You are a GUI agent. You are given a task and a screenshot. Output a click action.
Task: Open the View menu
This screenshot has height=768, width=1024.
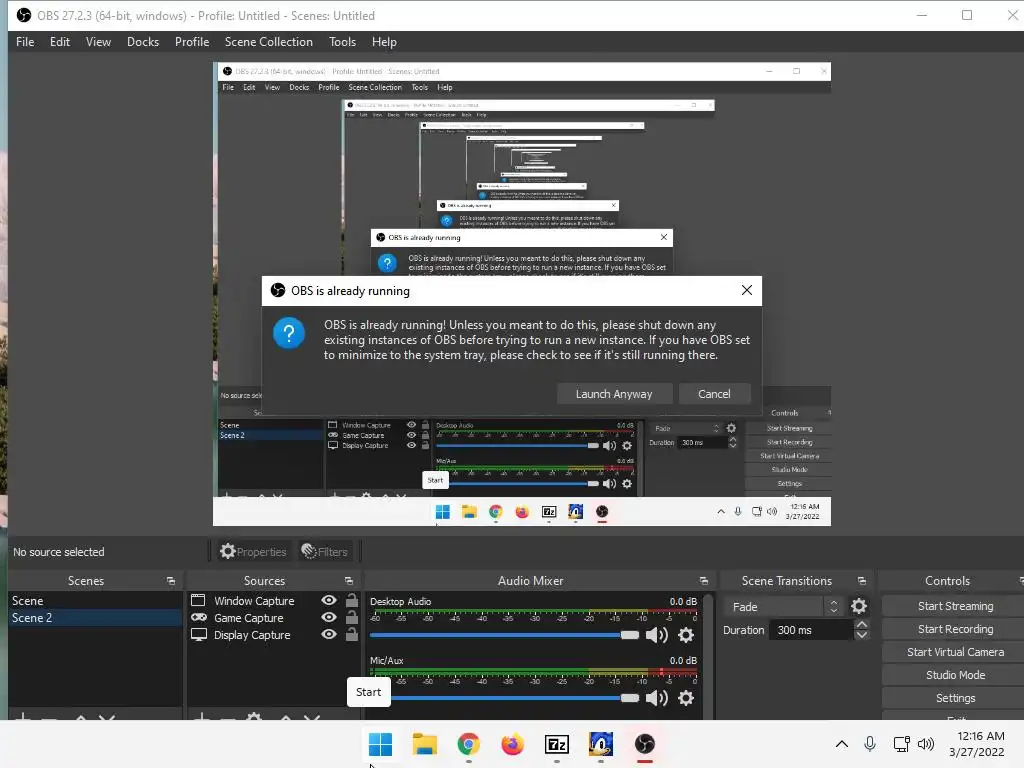pyautogui.click(x=98, y=42)
